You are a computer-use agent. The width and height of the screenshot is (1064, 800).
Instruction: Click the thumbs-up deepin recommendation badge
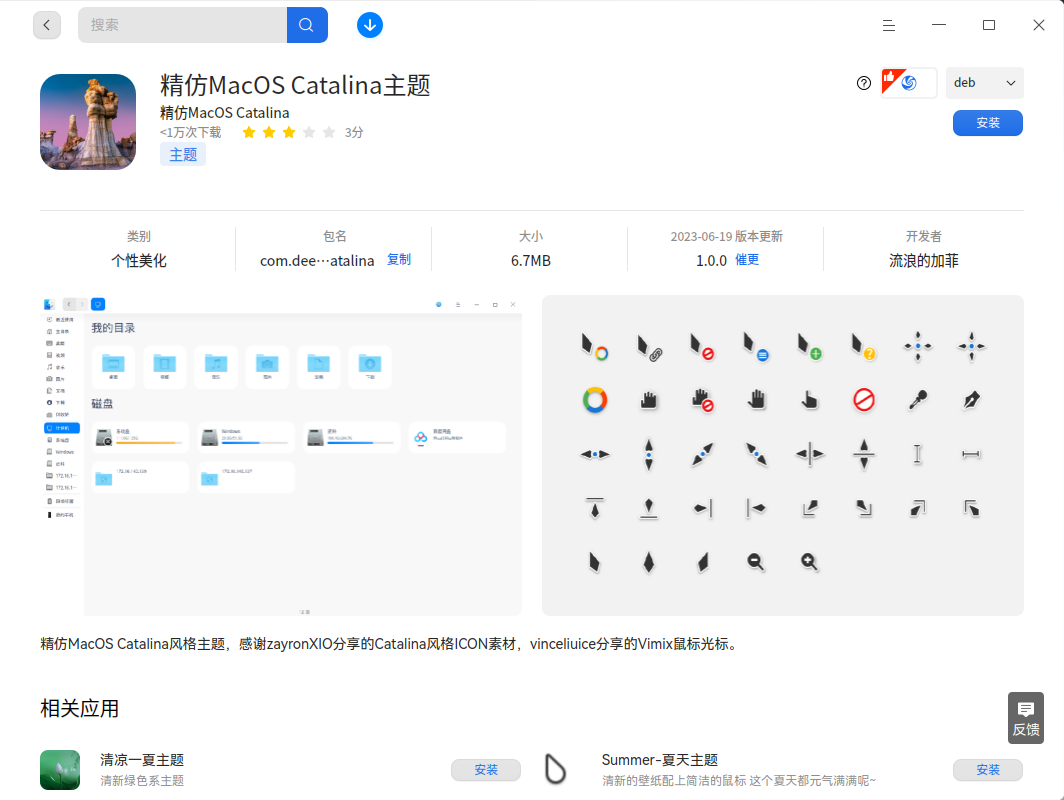pos(909,83)
